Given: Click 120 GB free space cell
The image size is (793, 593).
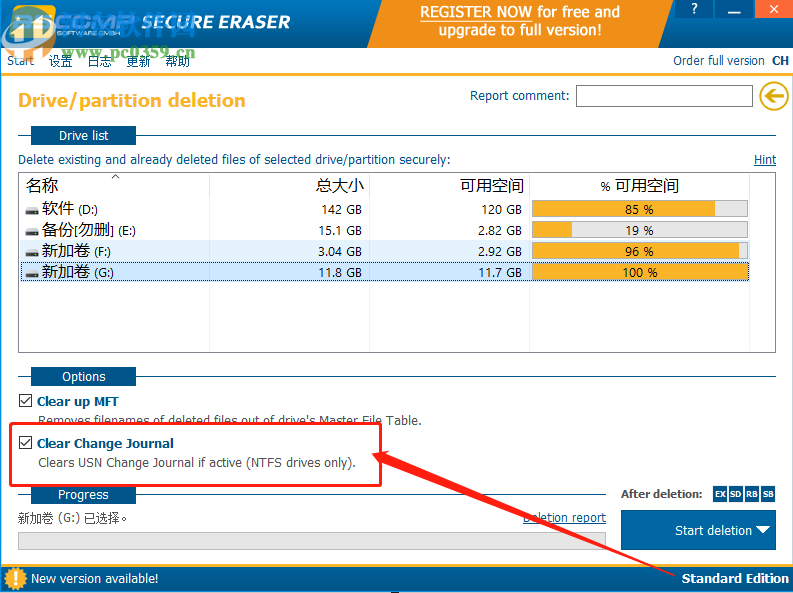Looking at the screenshot, I should pos(501,209).
